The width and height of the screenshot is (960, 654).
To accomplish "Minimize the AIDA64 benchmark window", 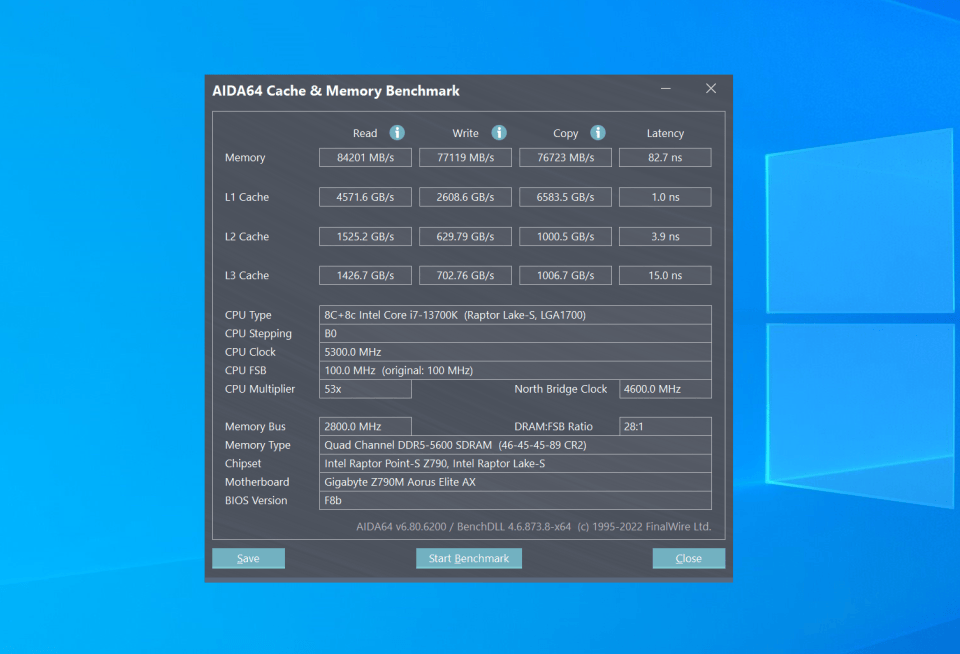I will click(666, 89).
